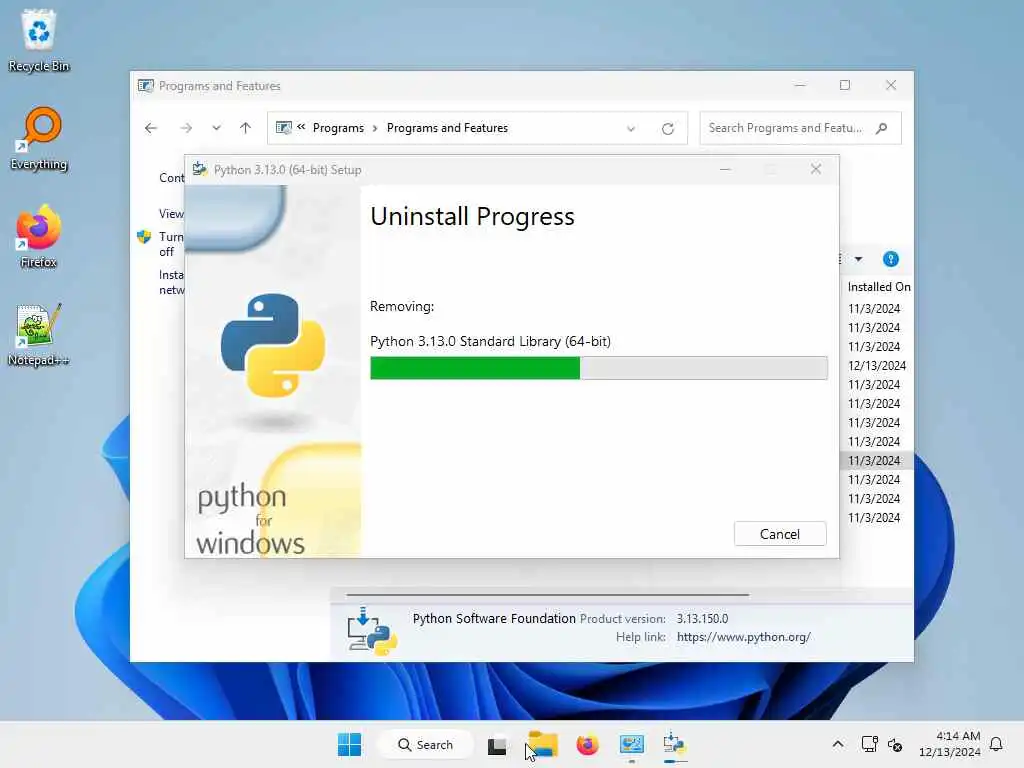Close the Python 3.13.0 Setup dialog
1024x768 pixels.
click(x=816, y=169)
